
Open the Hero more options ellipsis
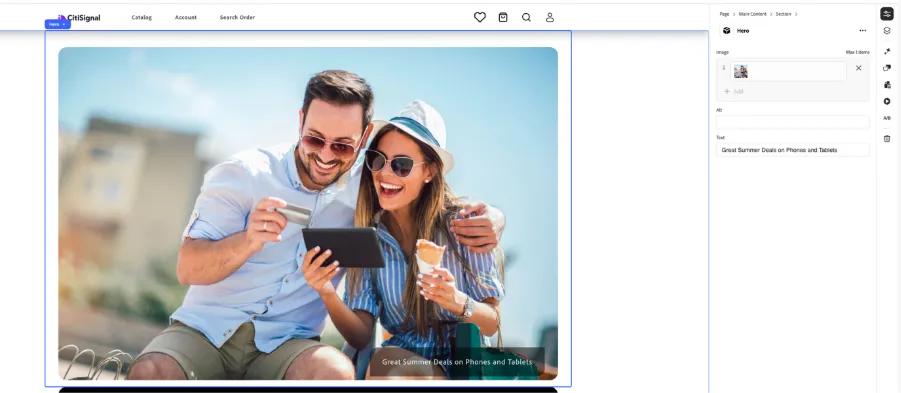[x=863, y=30]
